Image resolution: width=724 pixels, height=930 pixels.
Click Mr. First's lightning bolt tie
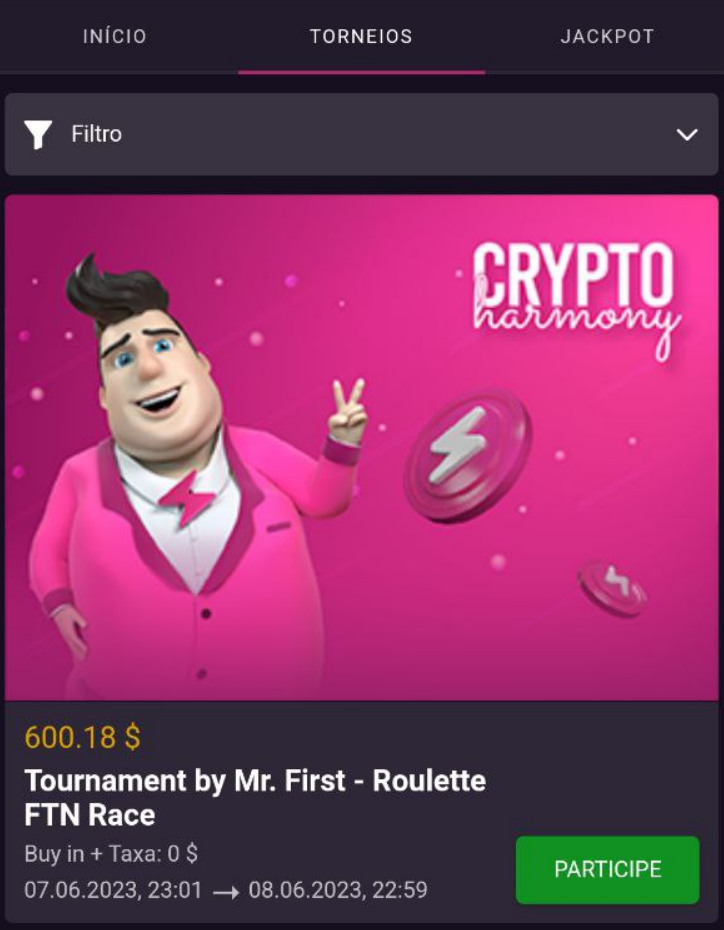tap(186, 497)
